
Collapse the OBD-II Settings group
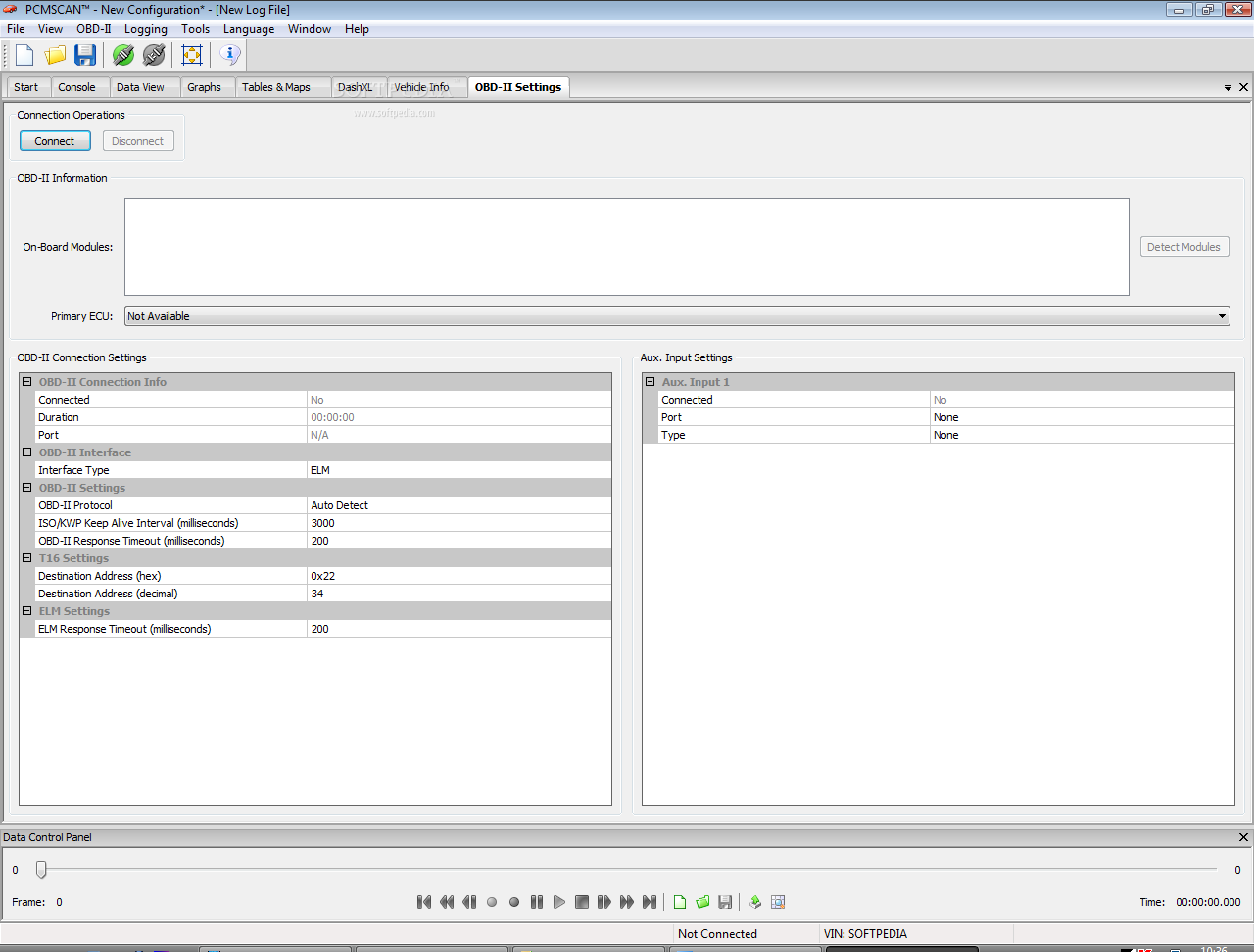click(27, 488)
